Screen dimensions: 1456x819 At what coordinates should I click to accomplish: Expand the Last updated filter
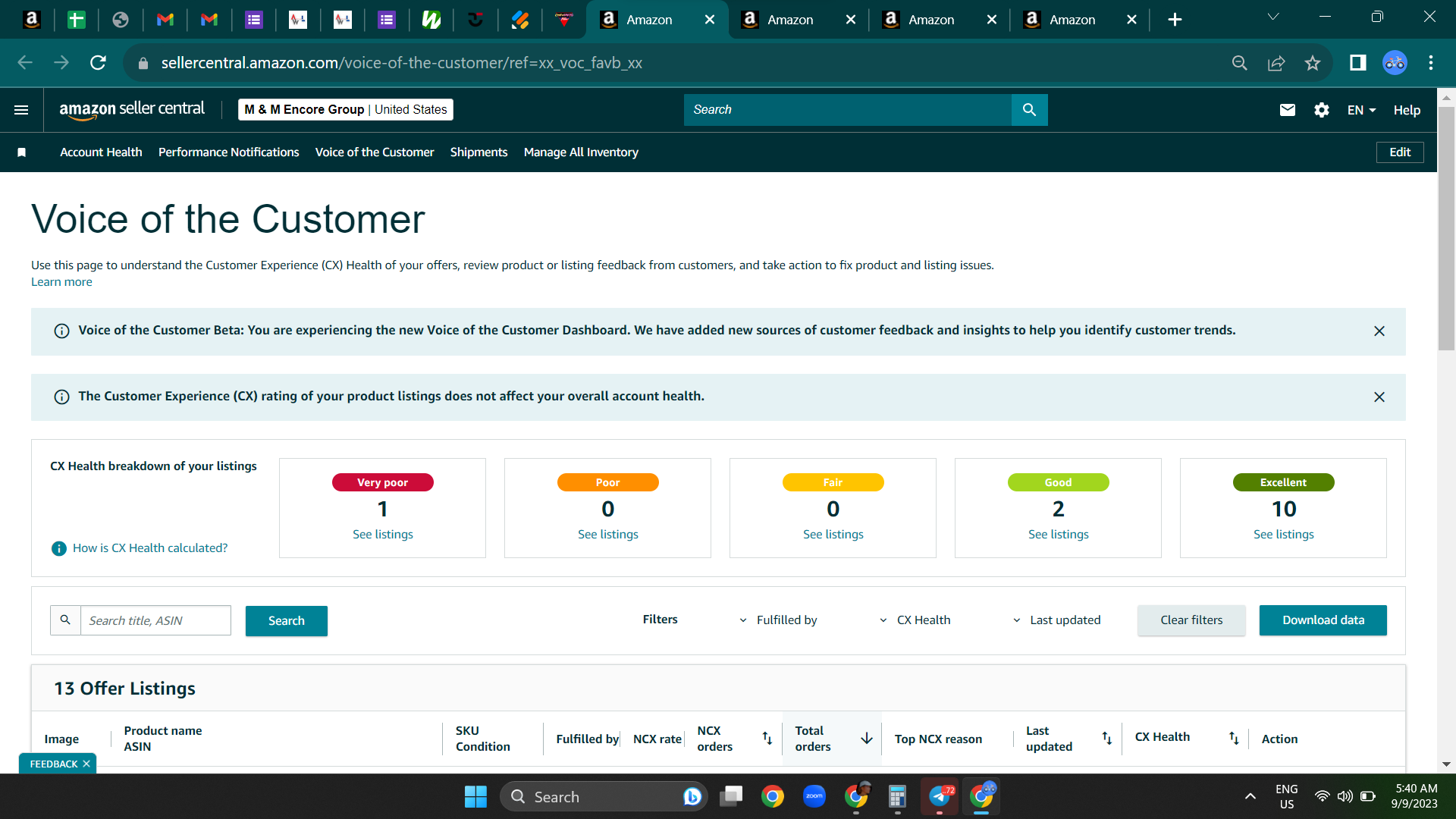[x=1056, y=620]
